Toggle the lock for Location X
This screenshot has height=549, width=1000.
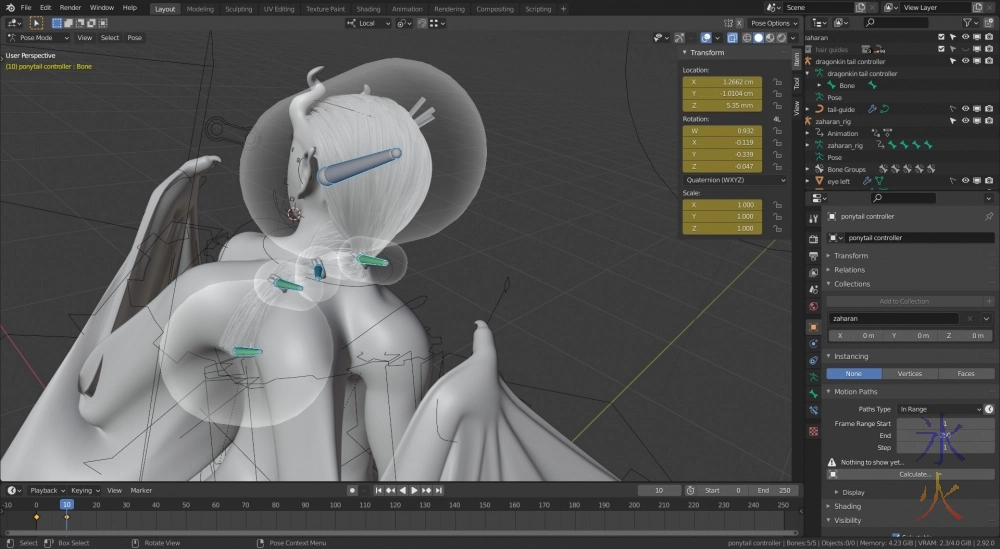(x=777, y=82)
